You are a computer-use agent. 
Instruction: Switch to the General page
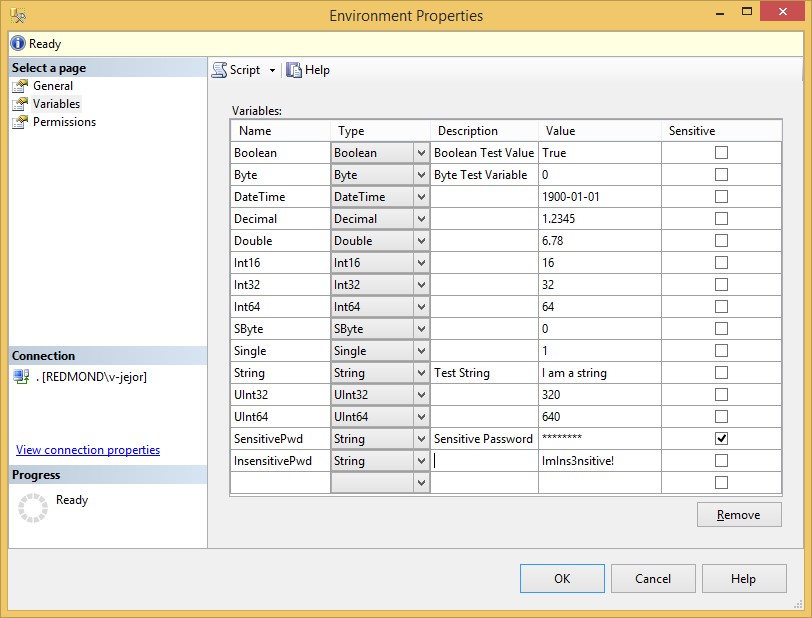[53, 86]
